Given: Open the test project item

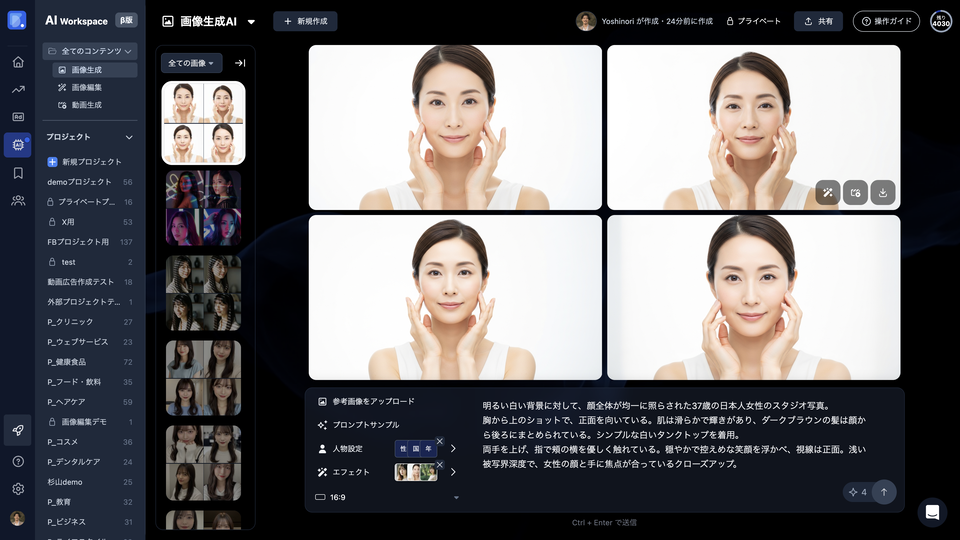Looking at the screenshot, I should [90, 262].
